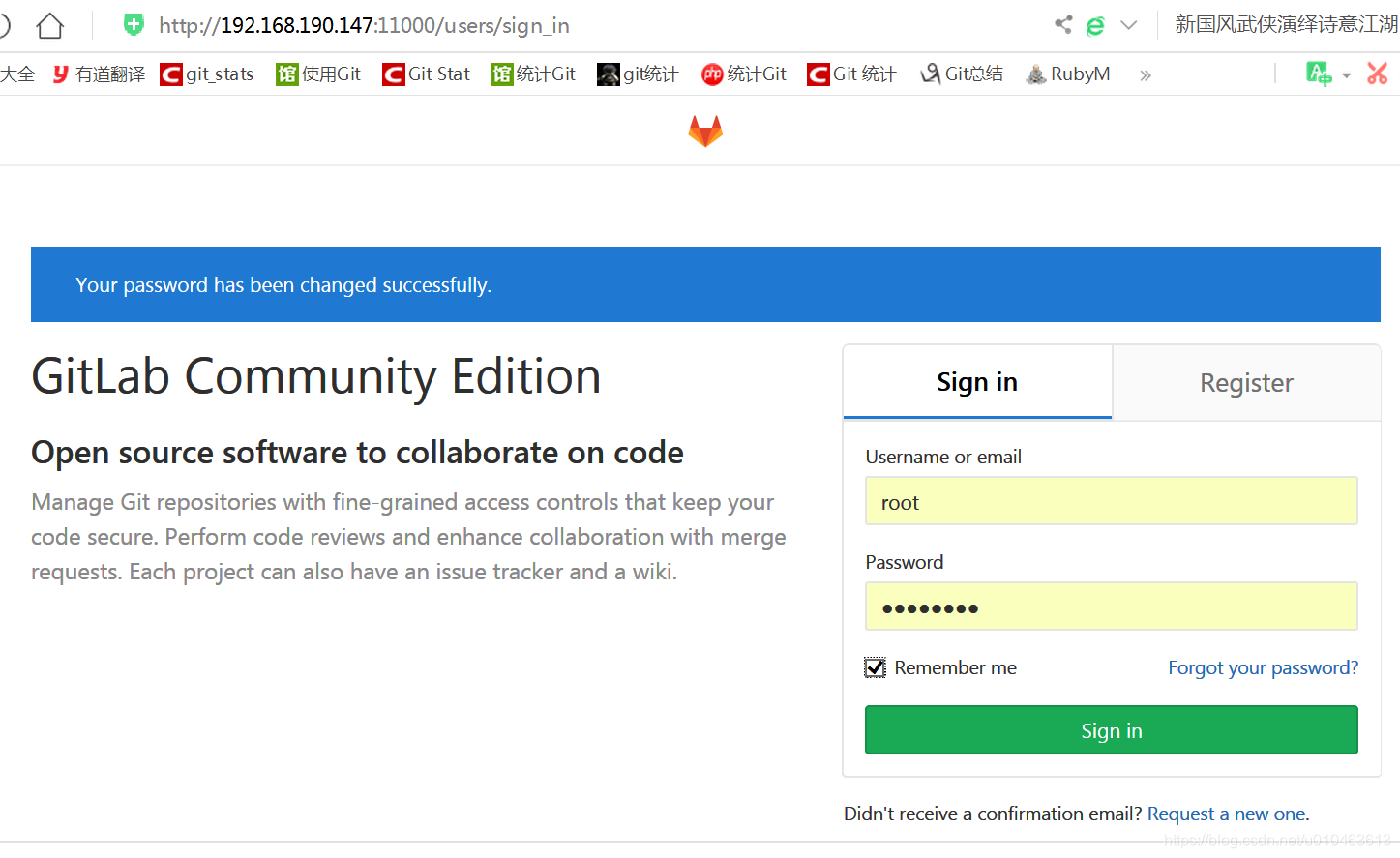Expand the address bar dropdown chevron
This screenshot has height=858, width=1400.
pyautogui.click(x=1128, y=25)
